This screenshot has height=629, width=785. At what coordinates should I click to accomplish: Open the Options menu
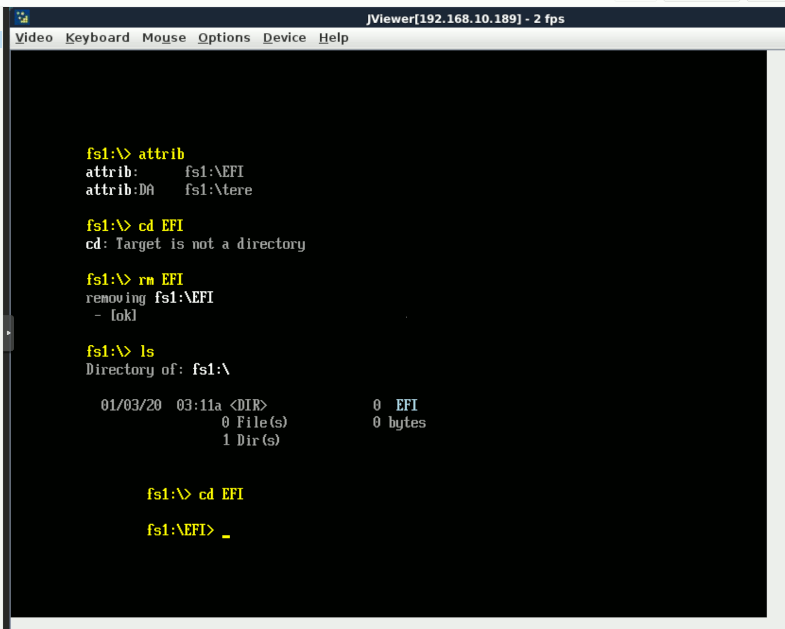tap(224, 38)
